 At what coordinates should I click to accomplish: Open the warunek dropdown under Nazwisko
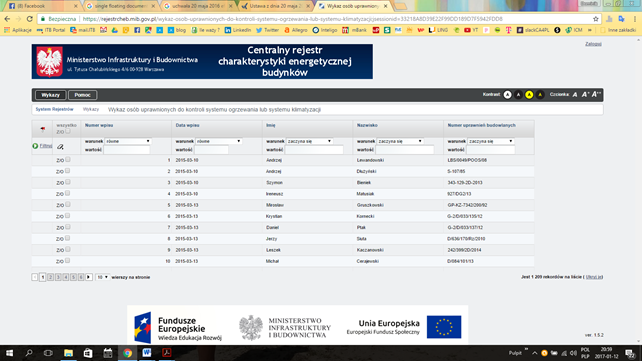[400, 141]
